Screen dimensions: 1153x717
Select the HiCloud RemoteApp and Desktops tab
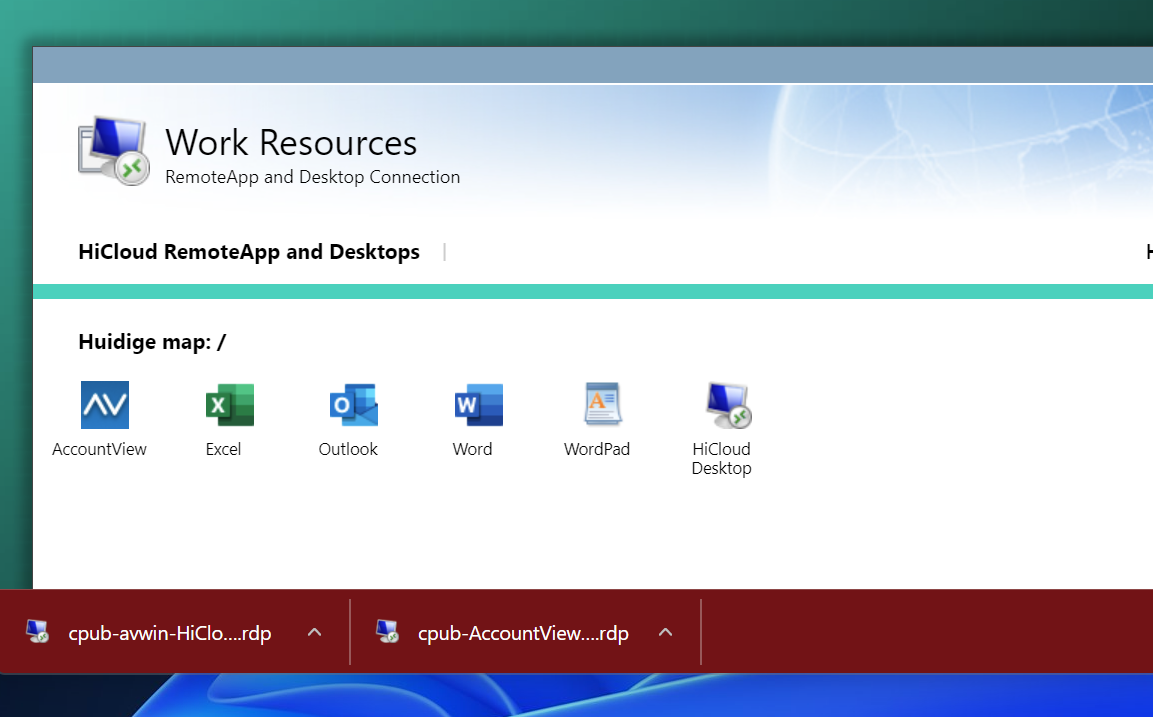249,252
